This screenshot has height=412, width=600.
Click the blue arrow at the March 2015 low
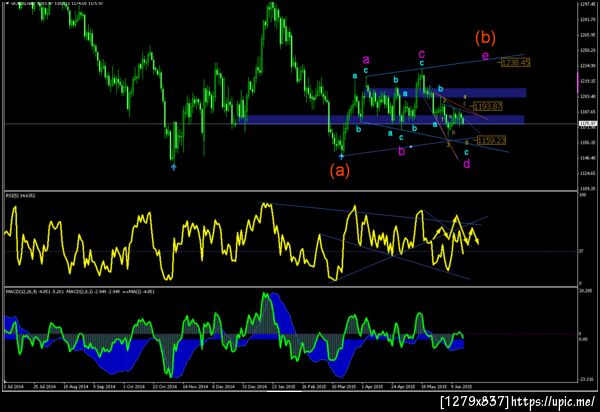pos(341,156)
